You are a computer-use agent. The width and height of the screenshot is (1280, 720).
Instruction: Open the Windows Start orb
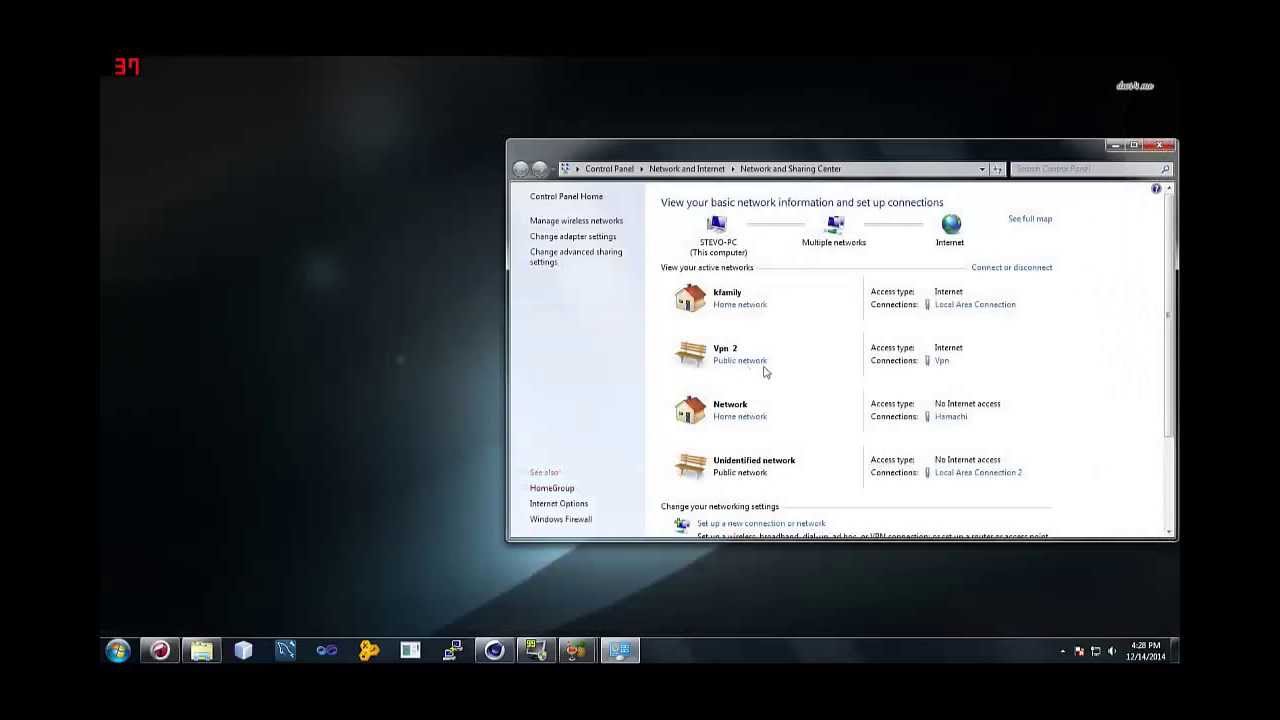click(x=118, y=651)
